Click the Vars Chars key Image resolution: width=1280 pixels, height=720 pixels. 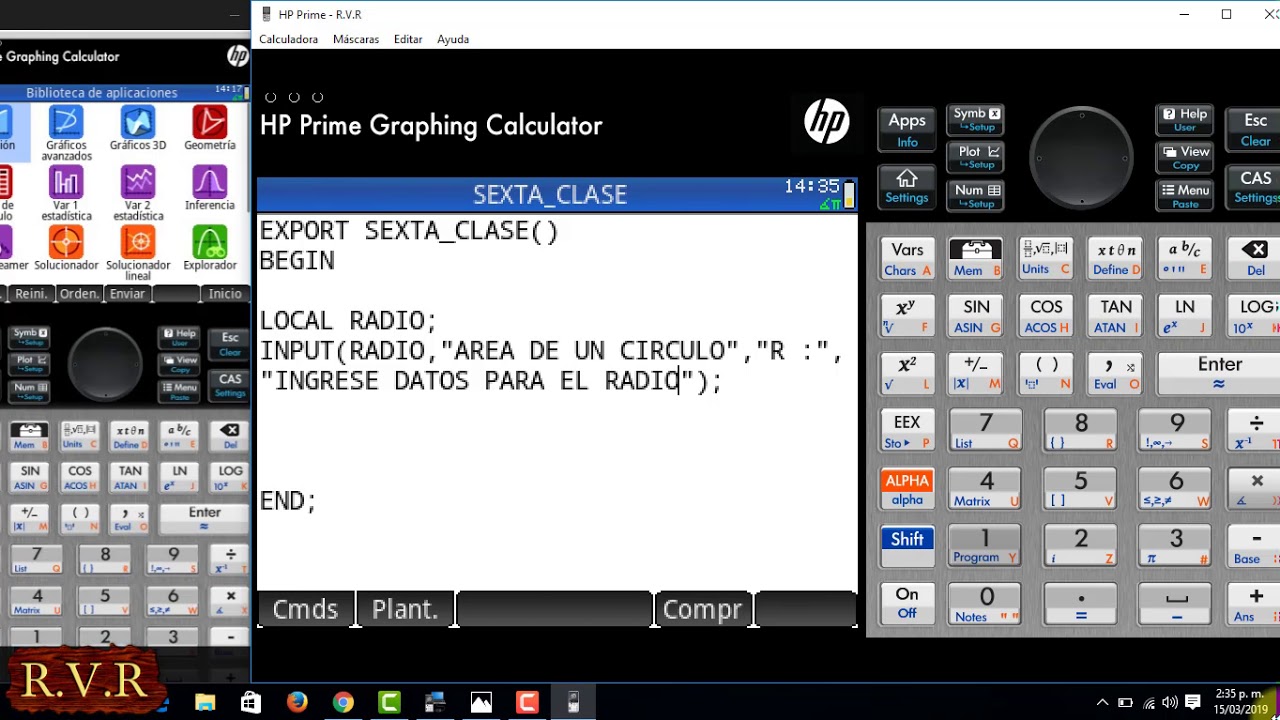pos(907,259)
